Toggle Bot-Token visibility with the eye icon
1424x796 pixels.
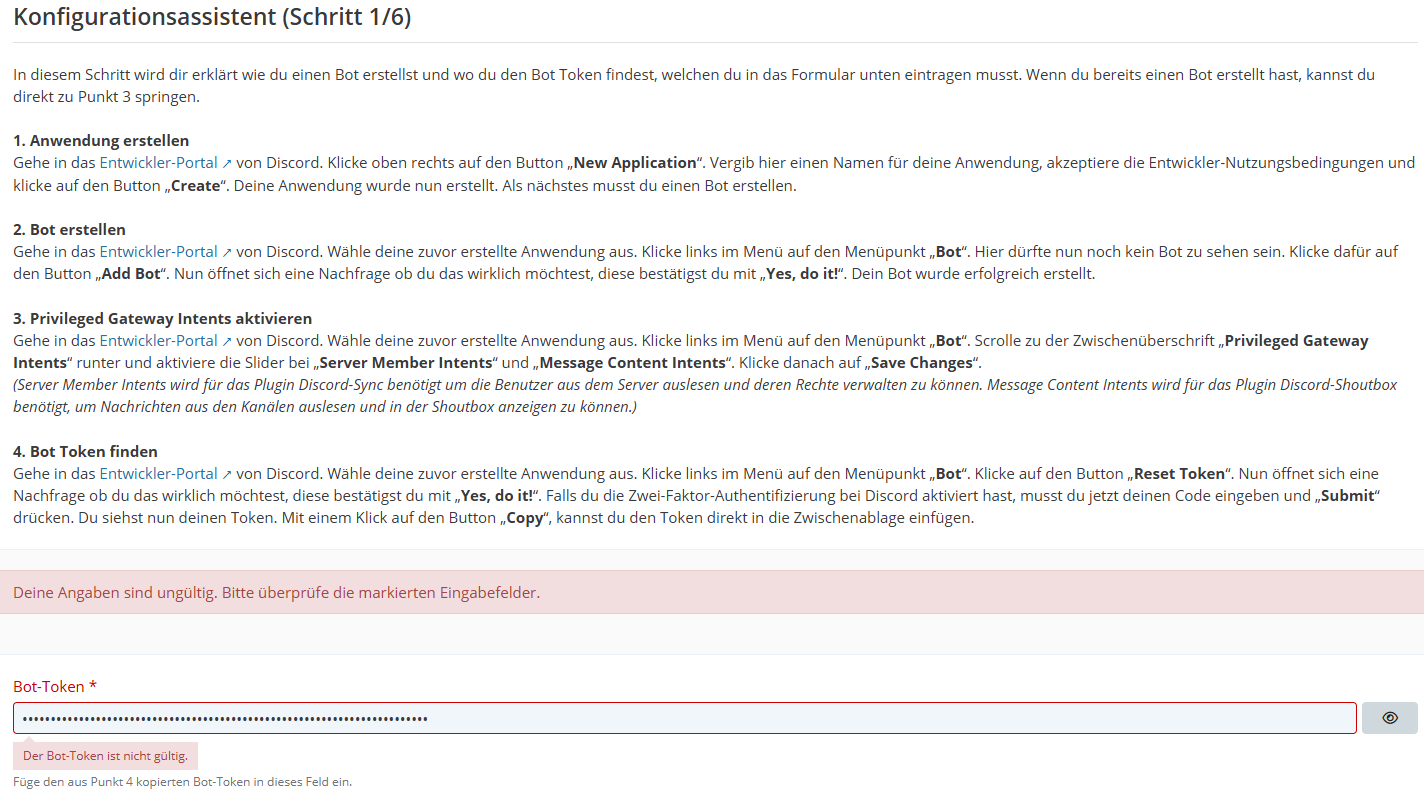1389,718
